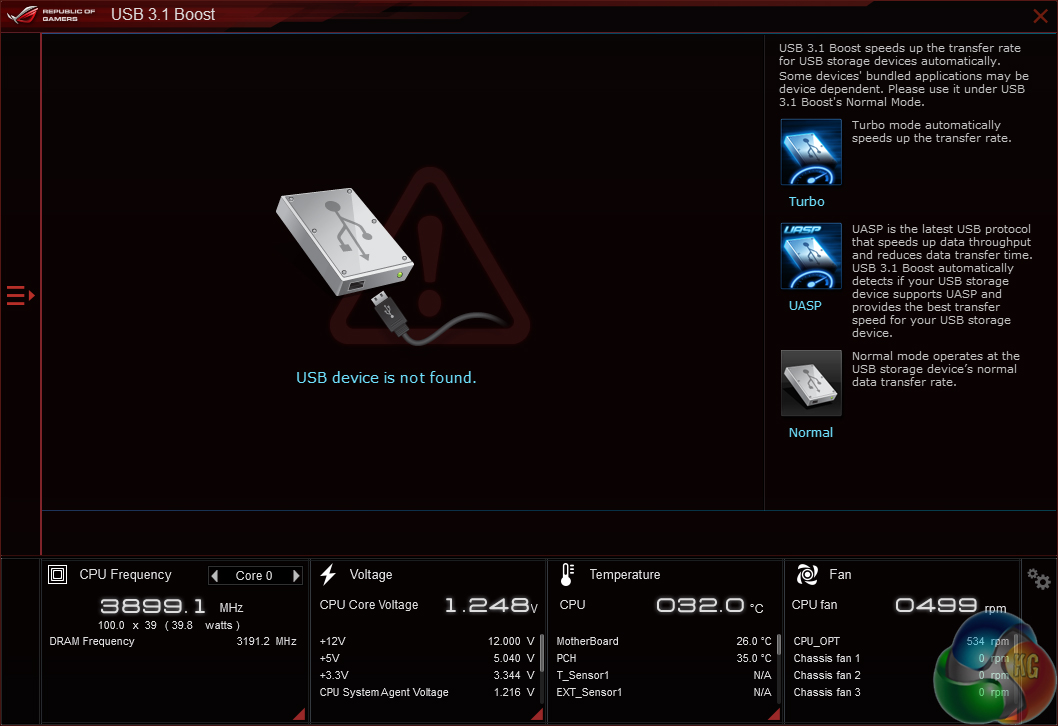Select the Turbo mode icon
Screen dimensions: 1058x726
(x=810, y=152)
